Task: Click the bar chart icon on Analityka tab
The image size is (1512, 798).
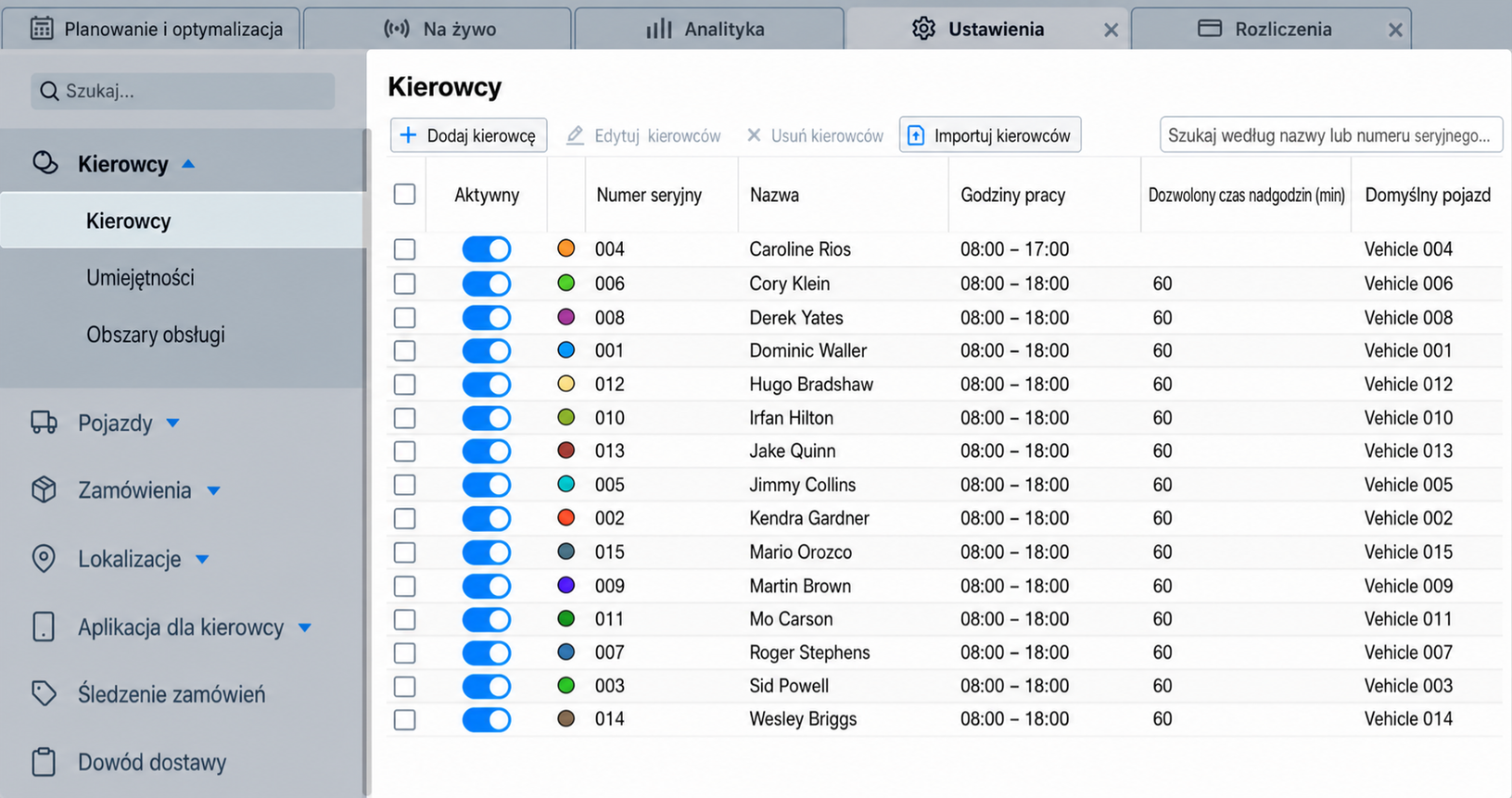Action: coord(659,29)
